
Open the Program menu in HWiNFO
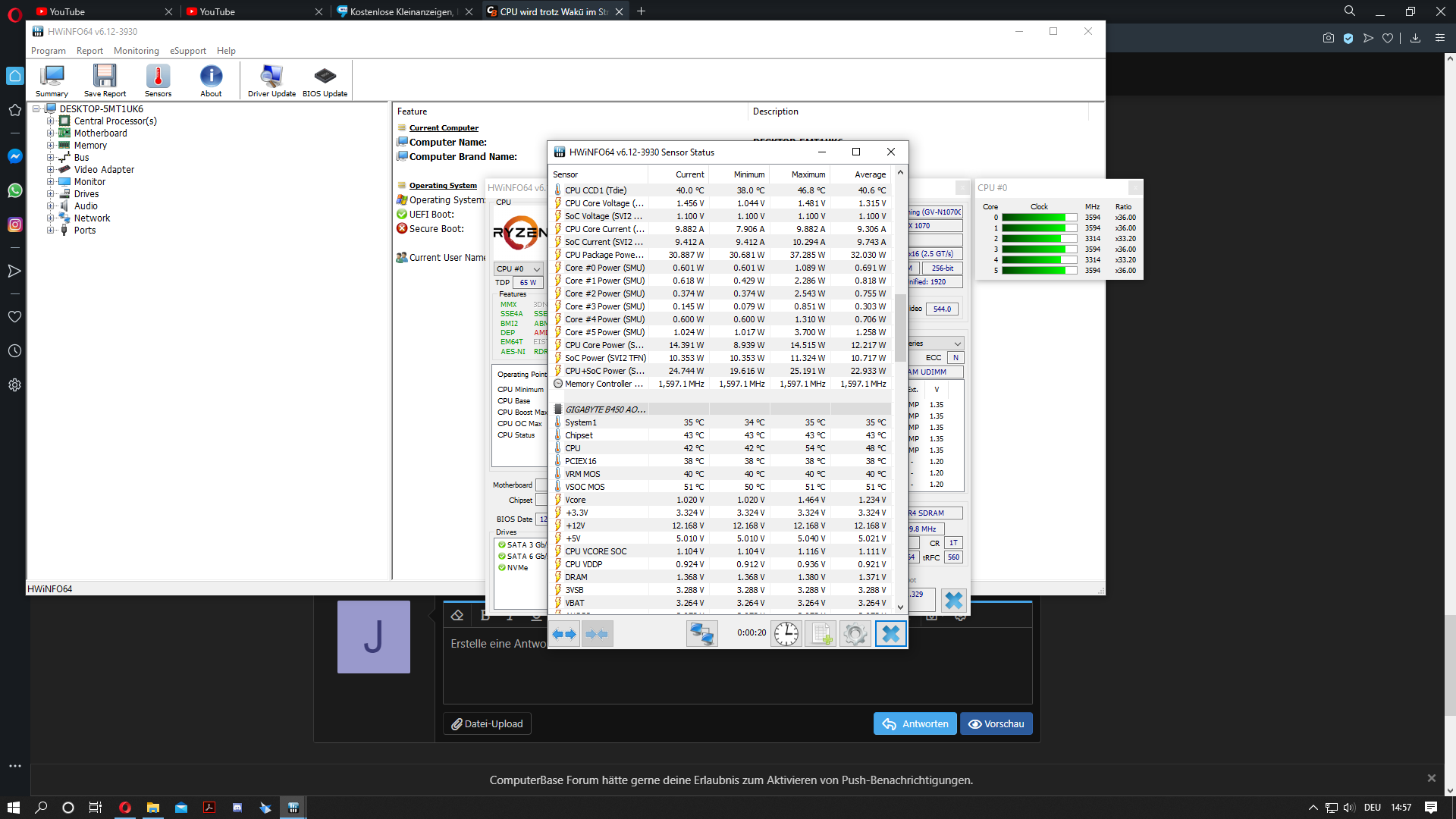48,50
